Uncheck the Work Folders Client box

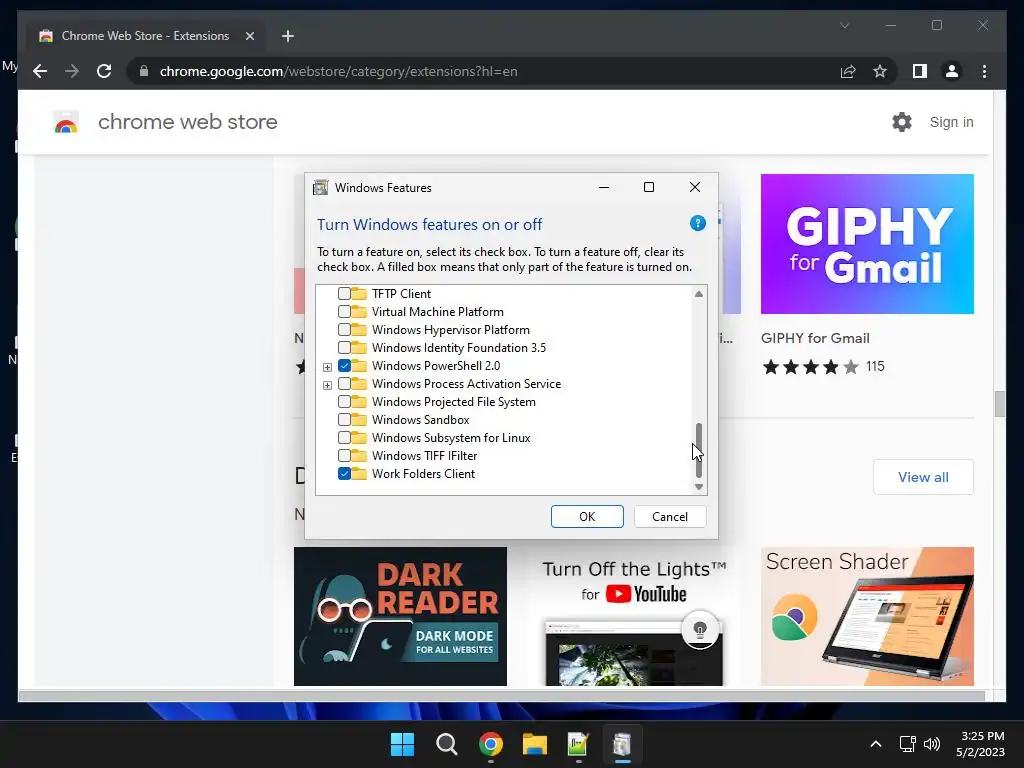coord(344,473)
